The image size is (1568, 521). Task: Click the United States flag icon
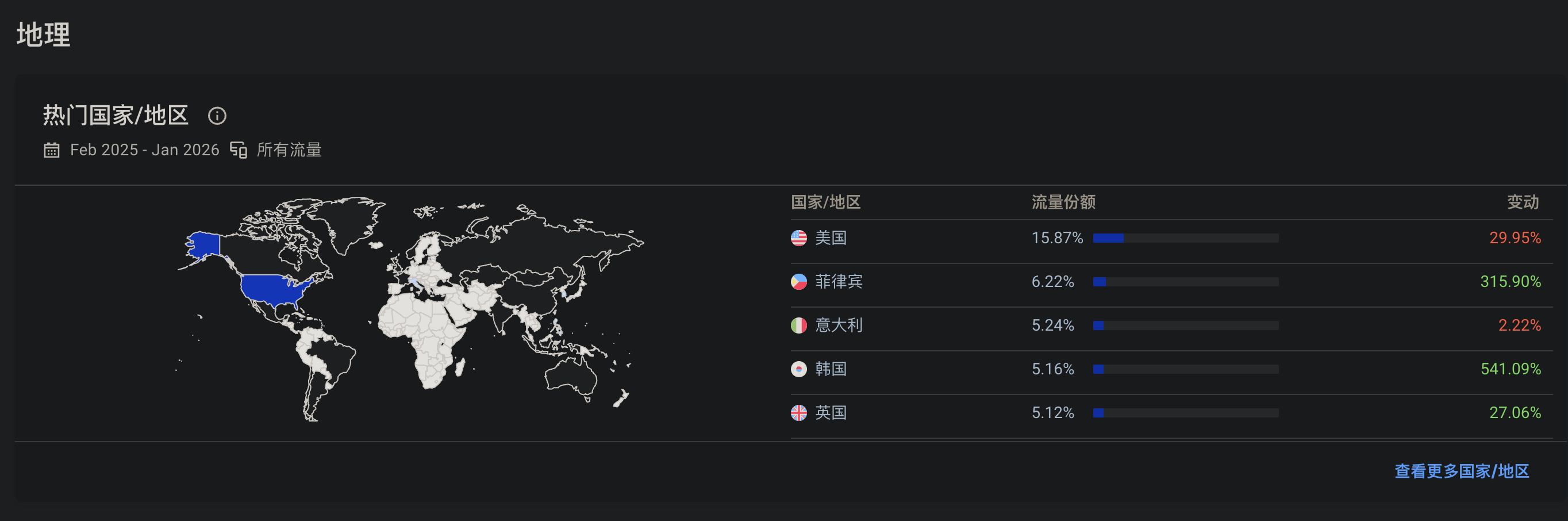point(798,238)
